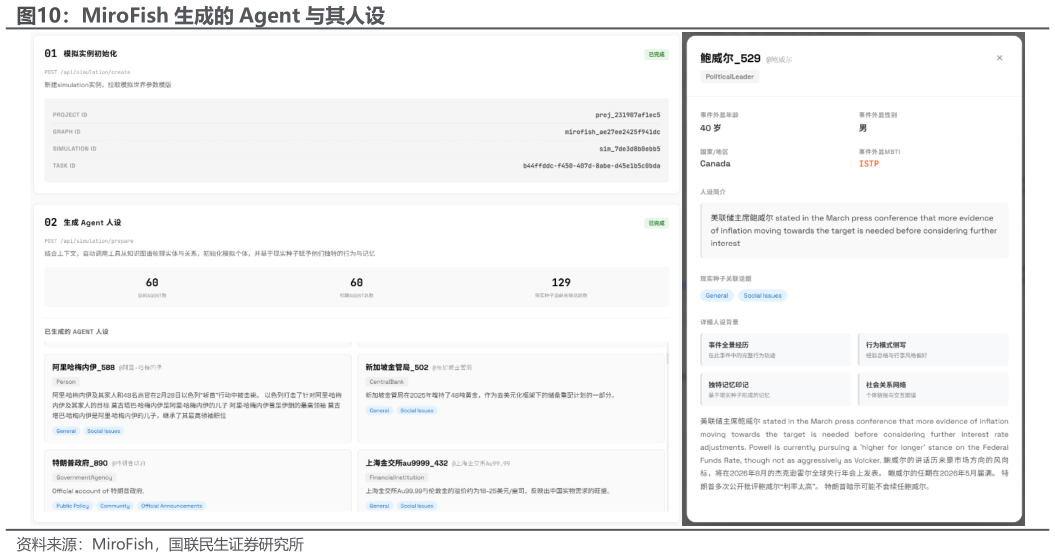Click the Community tag on 特朗普政府 card

click(115, 506)
